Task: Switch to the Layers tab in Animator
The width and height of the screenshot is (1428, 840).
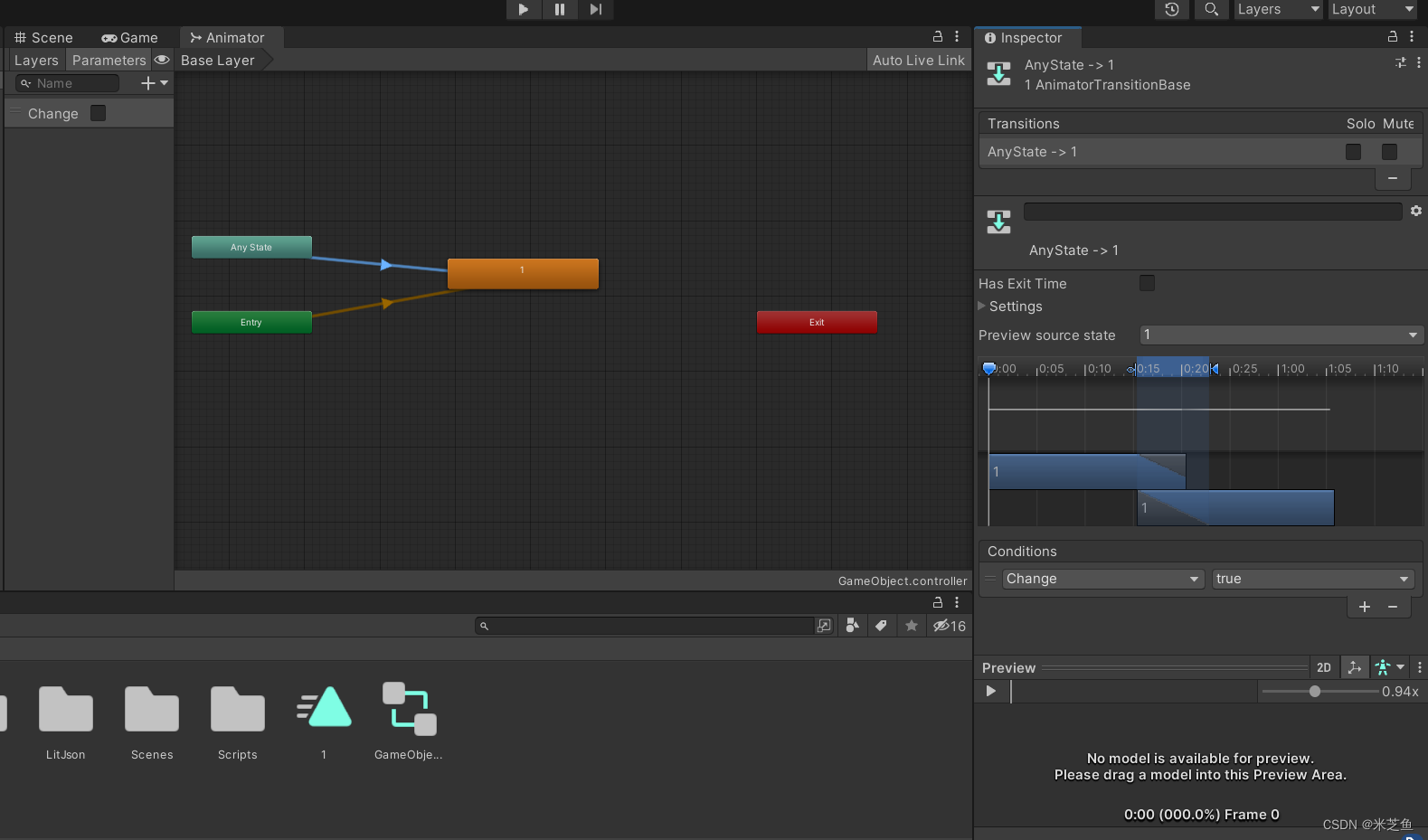Action: (36, 61)
